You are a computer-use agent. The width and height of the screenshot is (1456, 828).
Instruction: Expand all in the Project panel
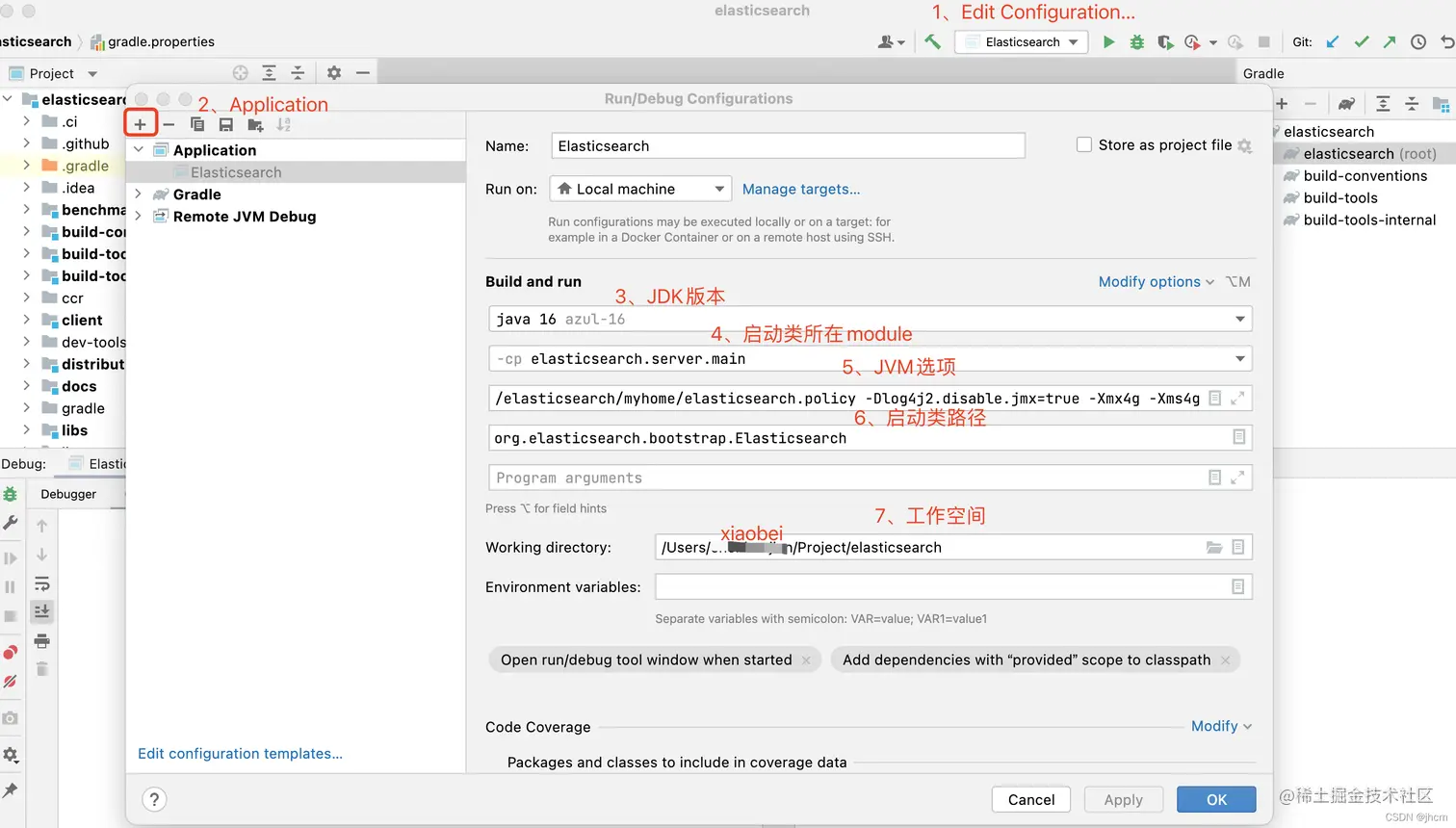pos(270,73)
